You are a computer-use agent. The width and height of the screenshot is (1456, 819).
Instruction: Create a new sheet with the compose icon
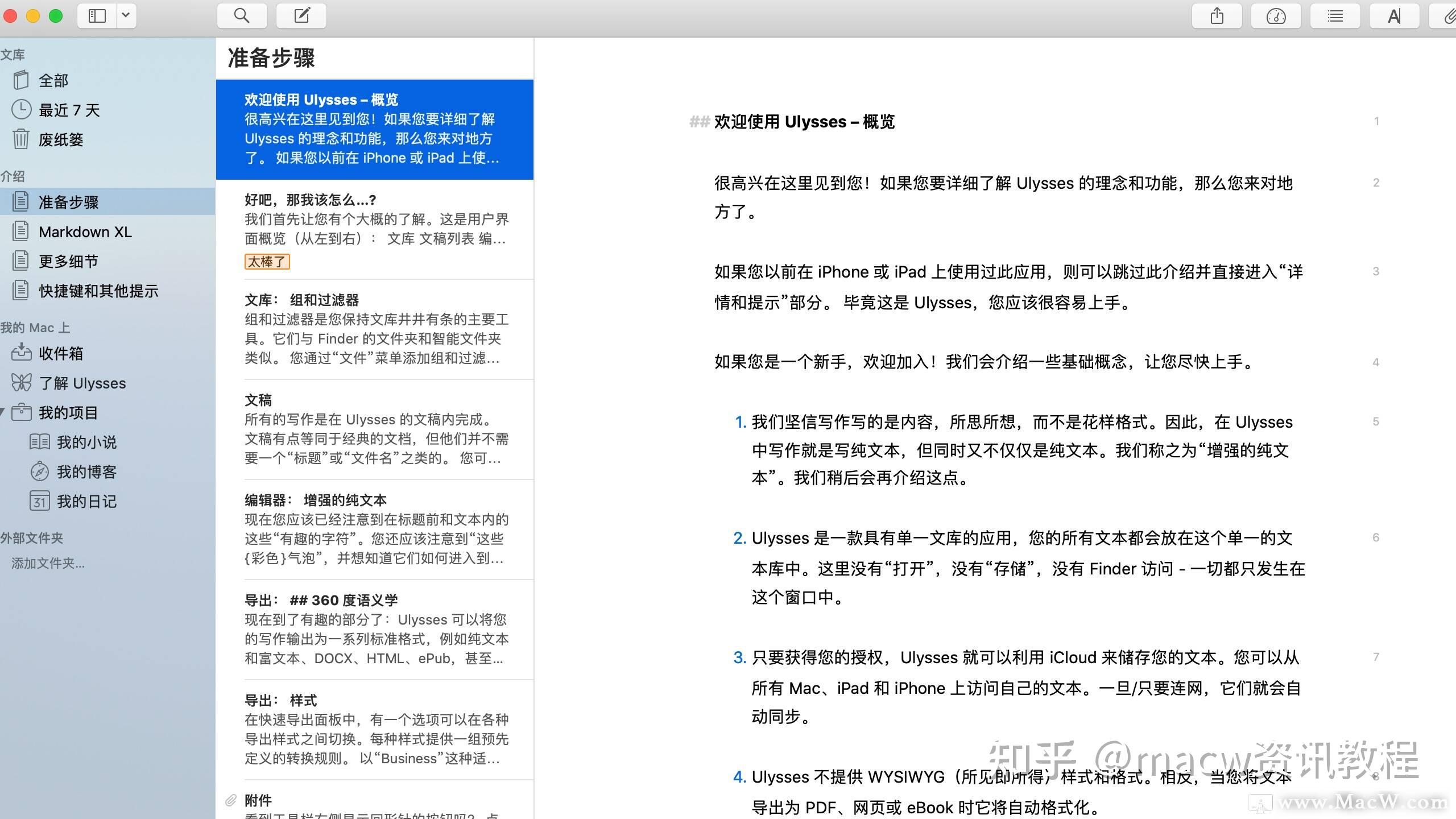(301, 15)
